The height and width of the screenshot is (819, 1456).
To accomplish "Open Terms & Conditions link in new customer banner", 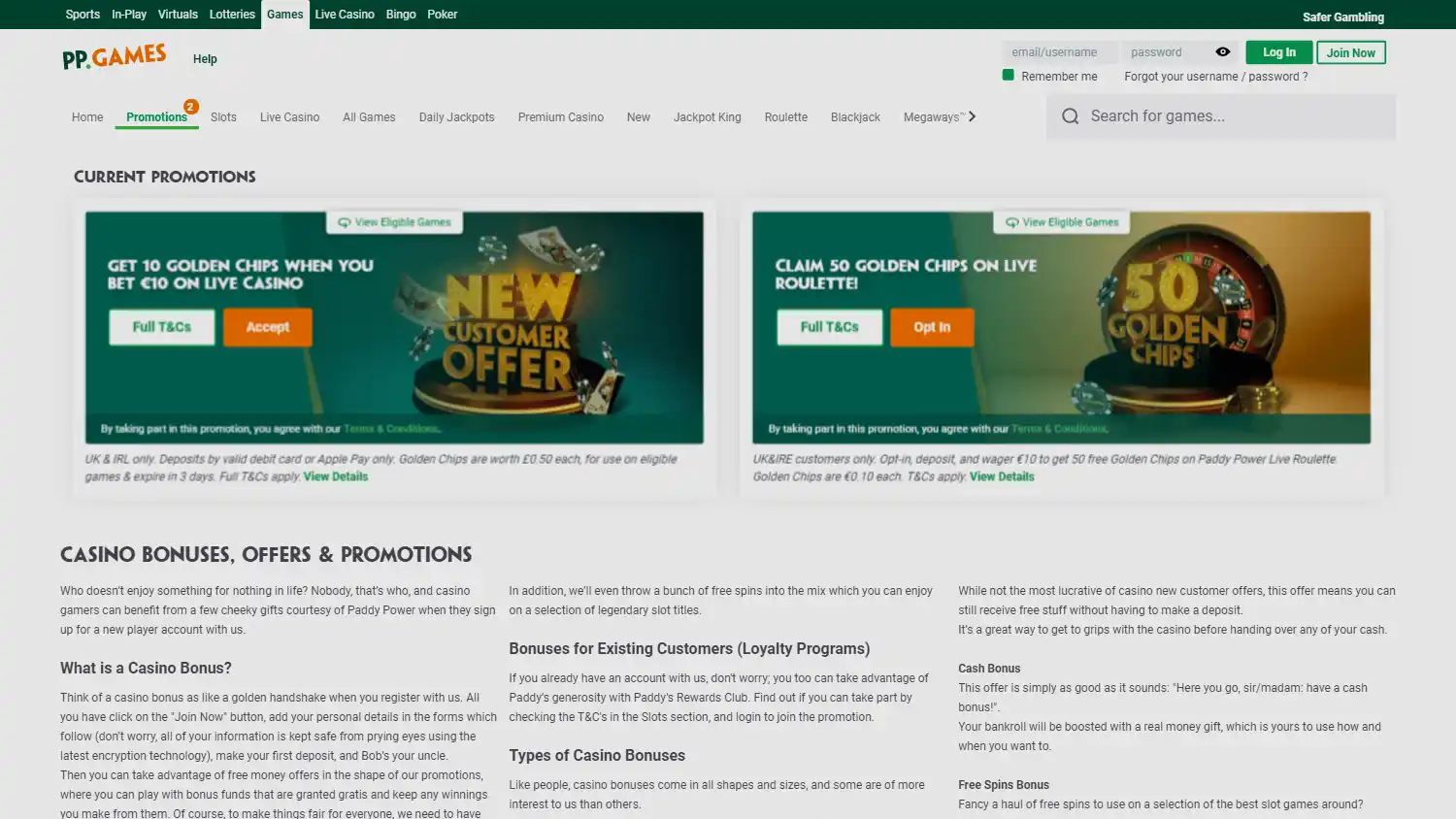I will coord(391,429).
